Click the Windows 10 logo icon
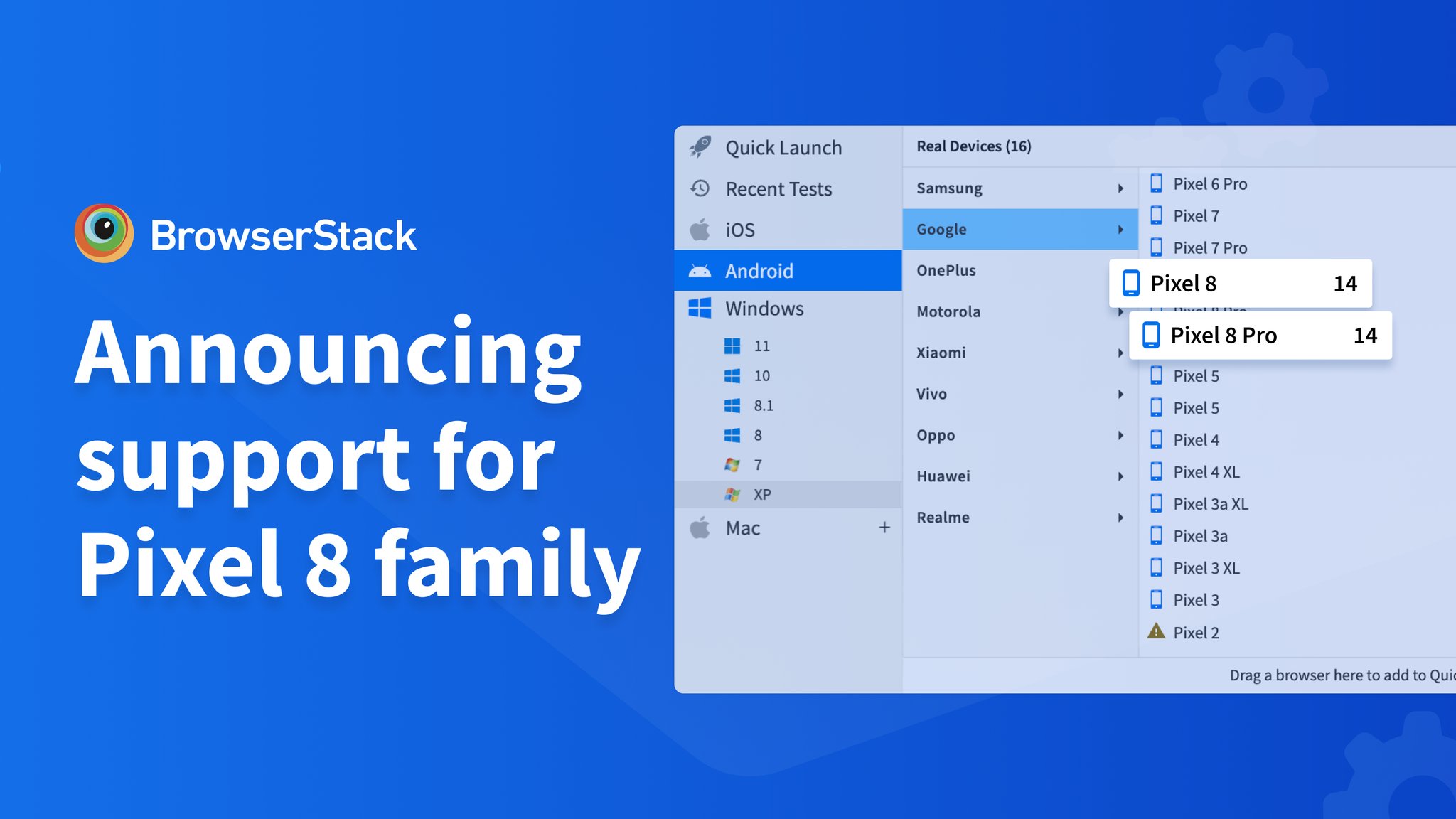 click(732, 375)
